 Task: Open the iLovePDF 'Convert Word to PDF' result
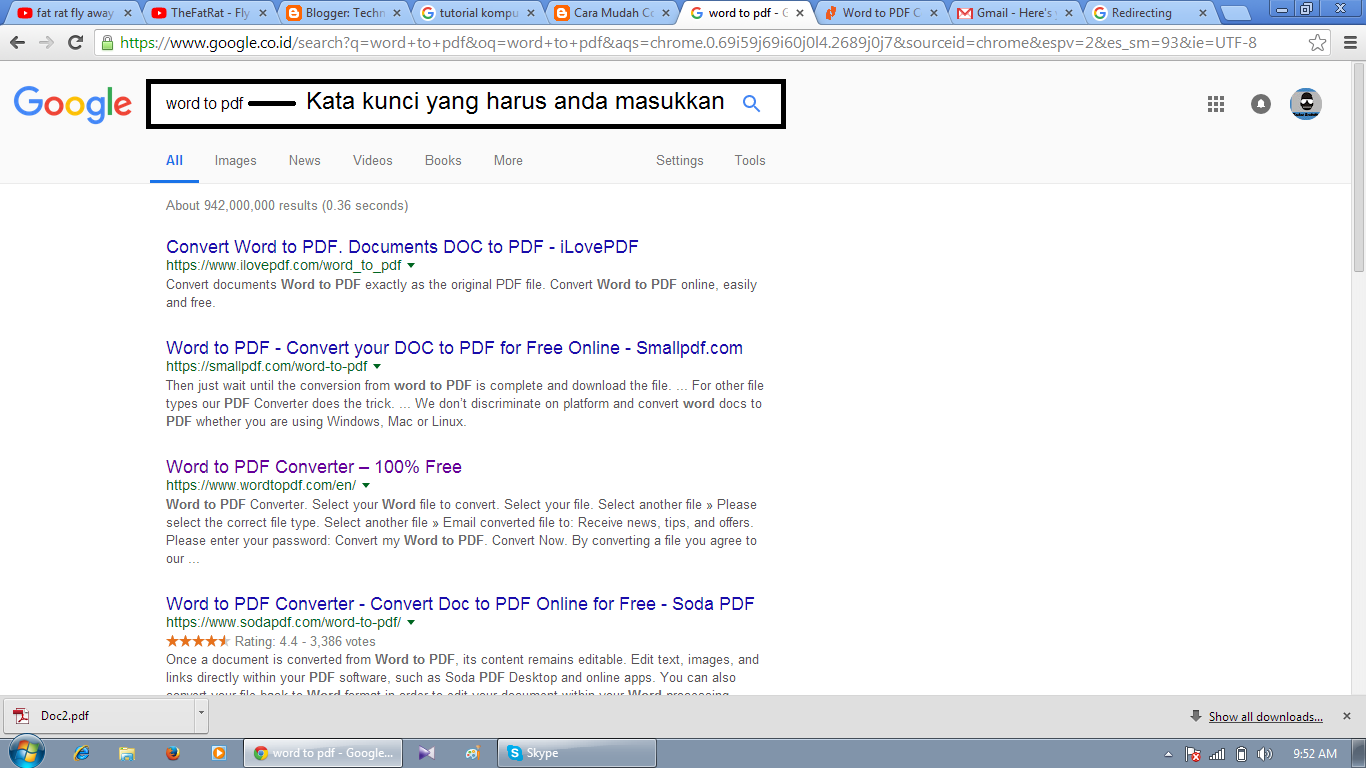coord(402,247)
